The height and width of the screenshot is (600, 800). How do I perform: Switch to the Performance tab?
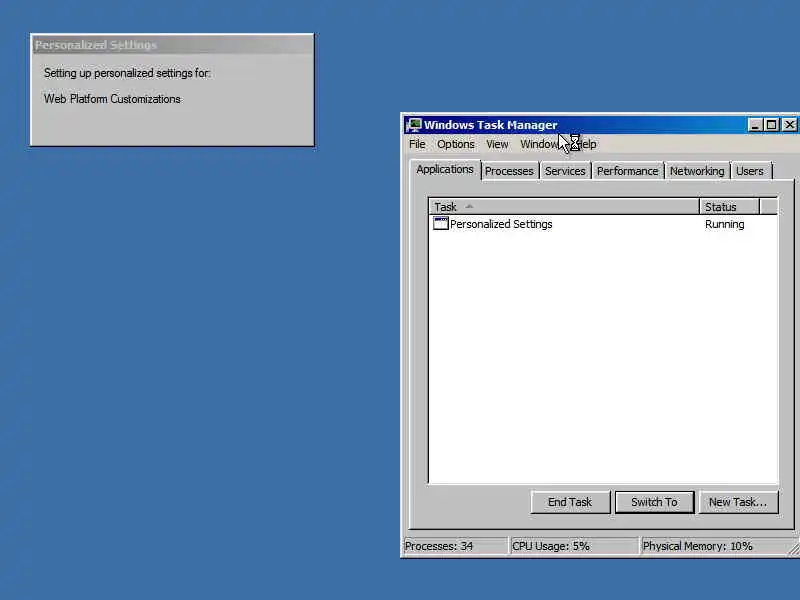628,171
